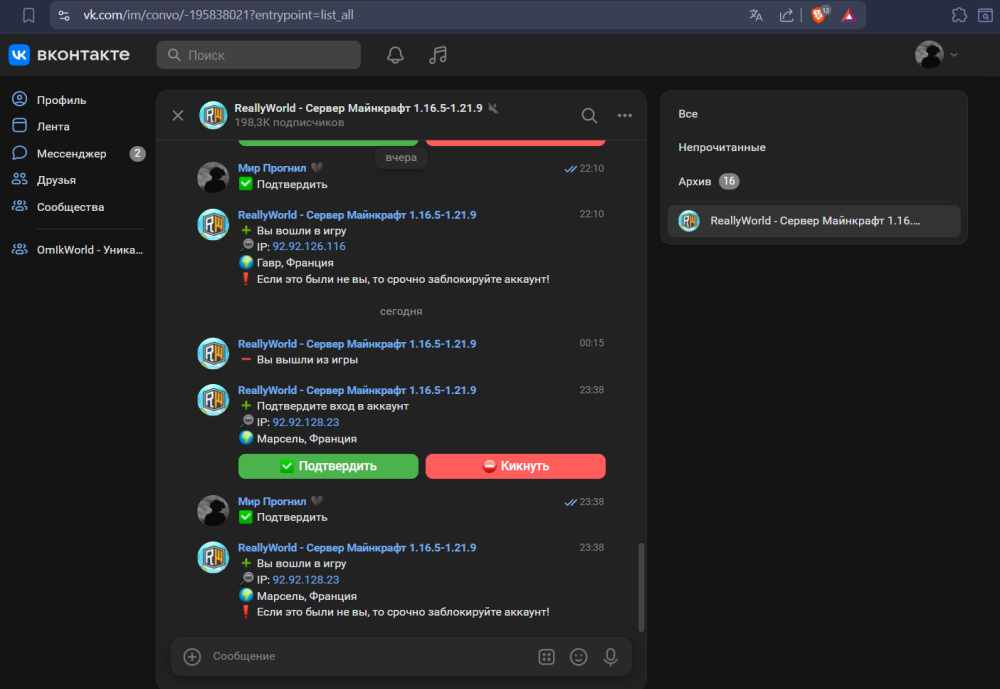
Task: Open Мир Прогнил sender name at 22:10
Action: point(272,168)
